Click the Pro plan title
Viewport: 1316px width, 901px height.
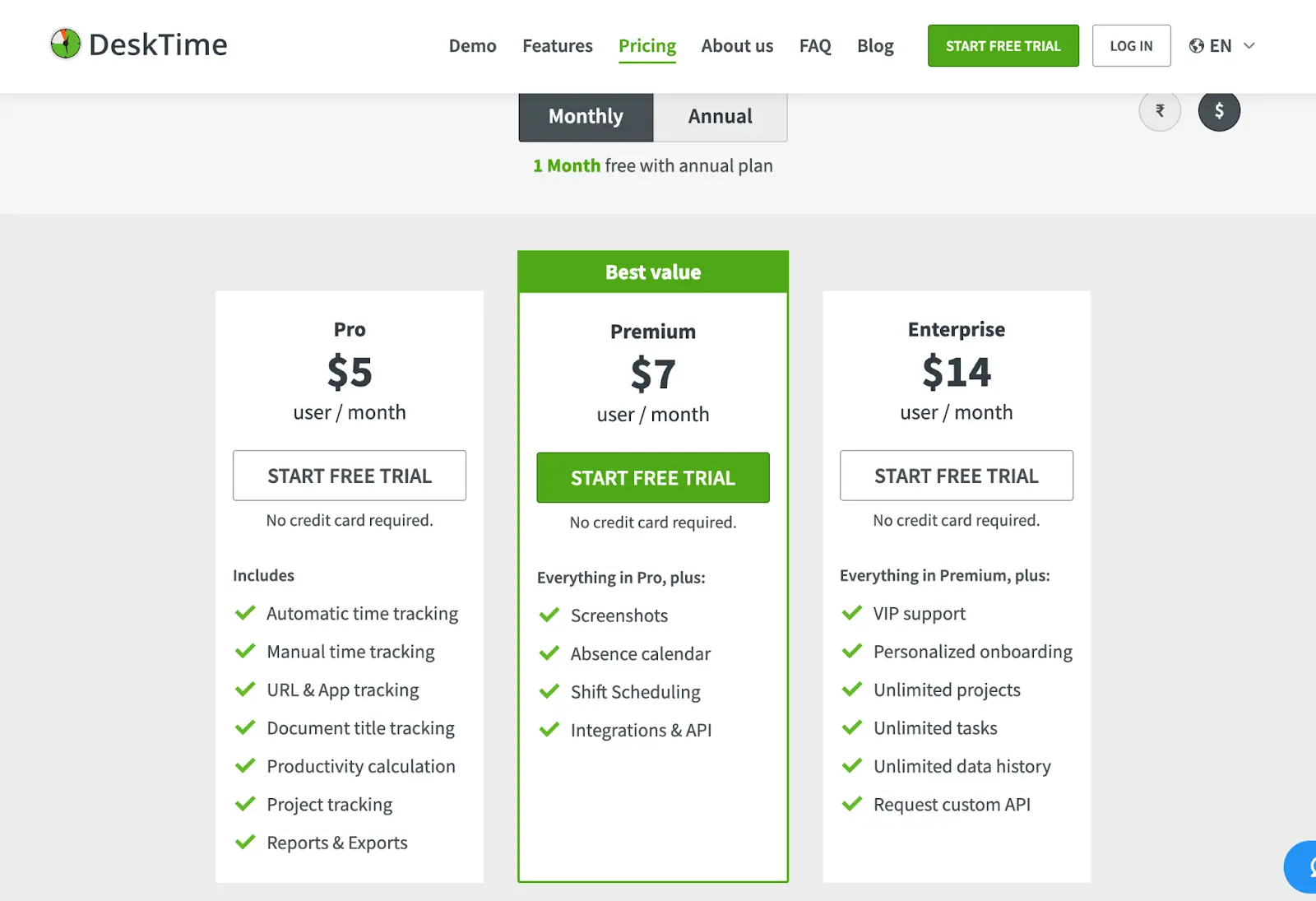(x=350, y=329)
